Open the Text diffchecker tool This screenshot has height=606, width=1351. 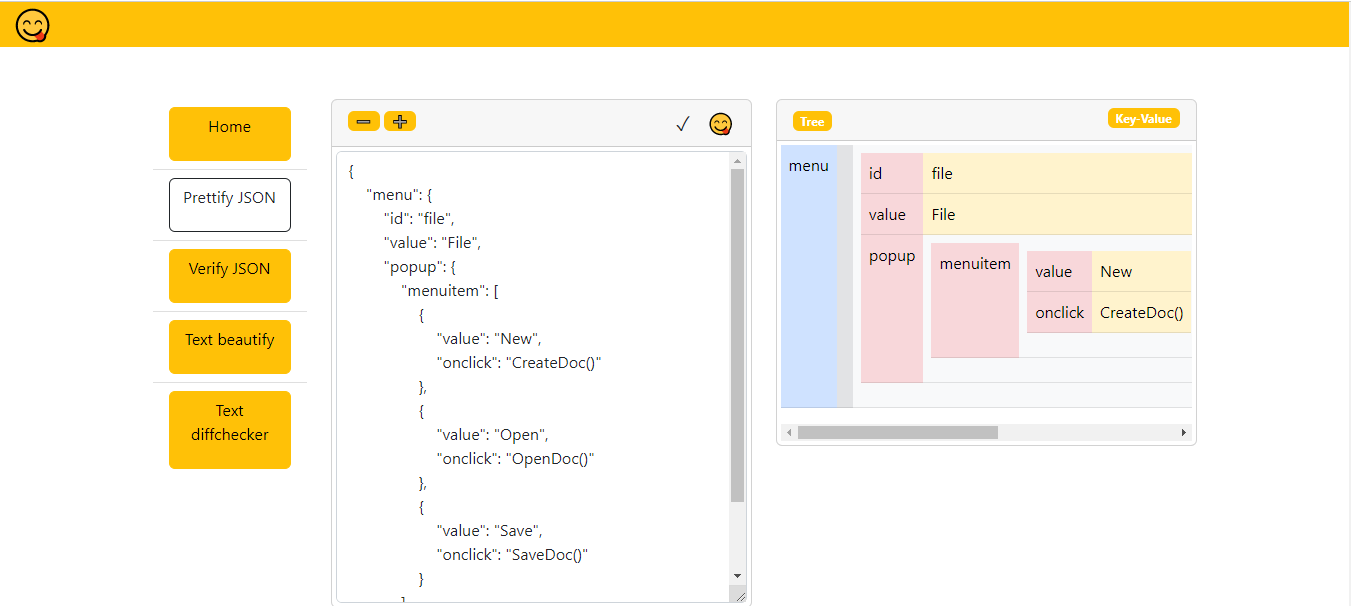coord(229,429)
